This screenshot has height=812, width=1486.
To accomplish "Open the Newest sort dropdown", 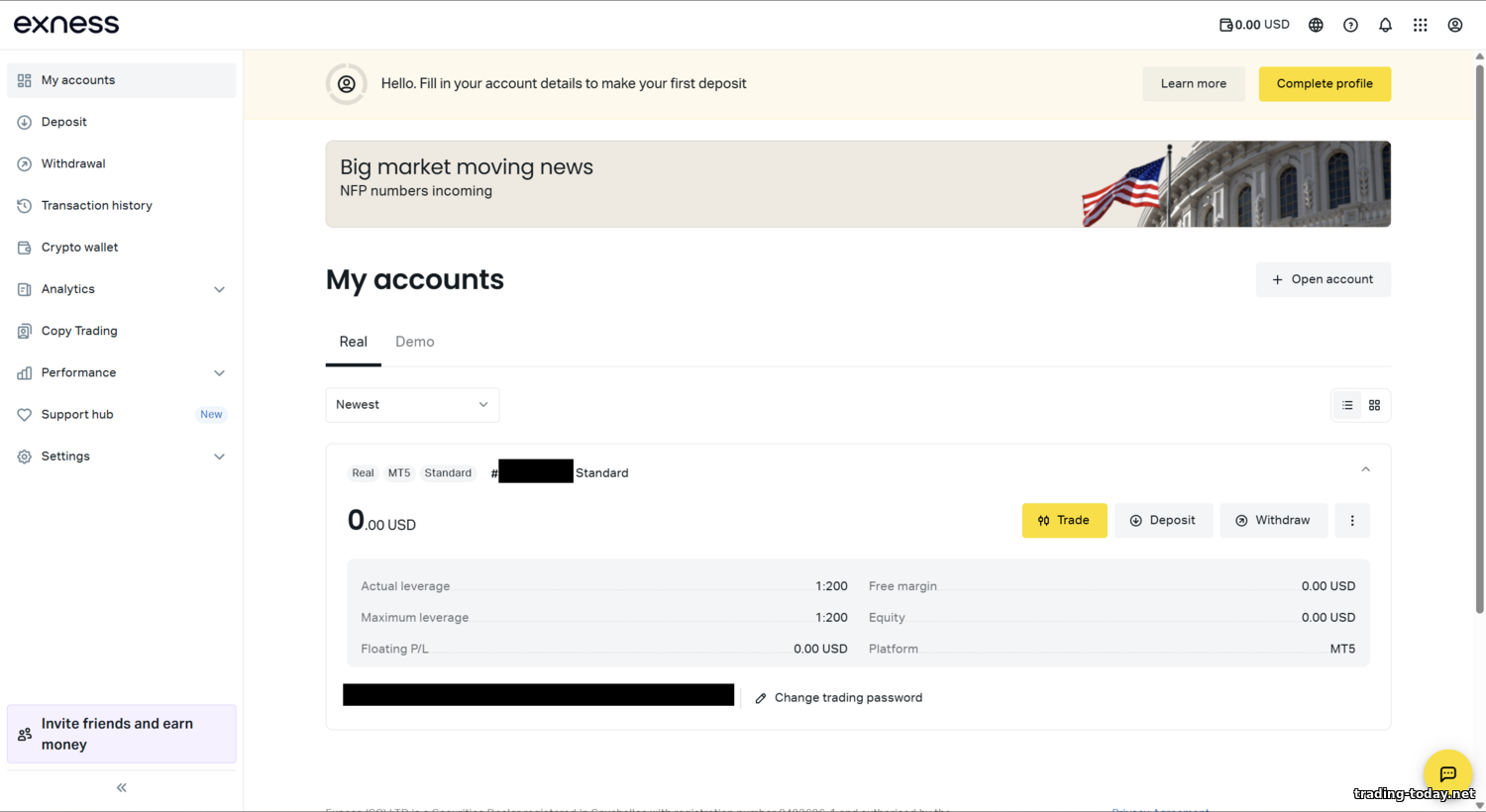I will (x=412, y=405).
